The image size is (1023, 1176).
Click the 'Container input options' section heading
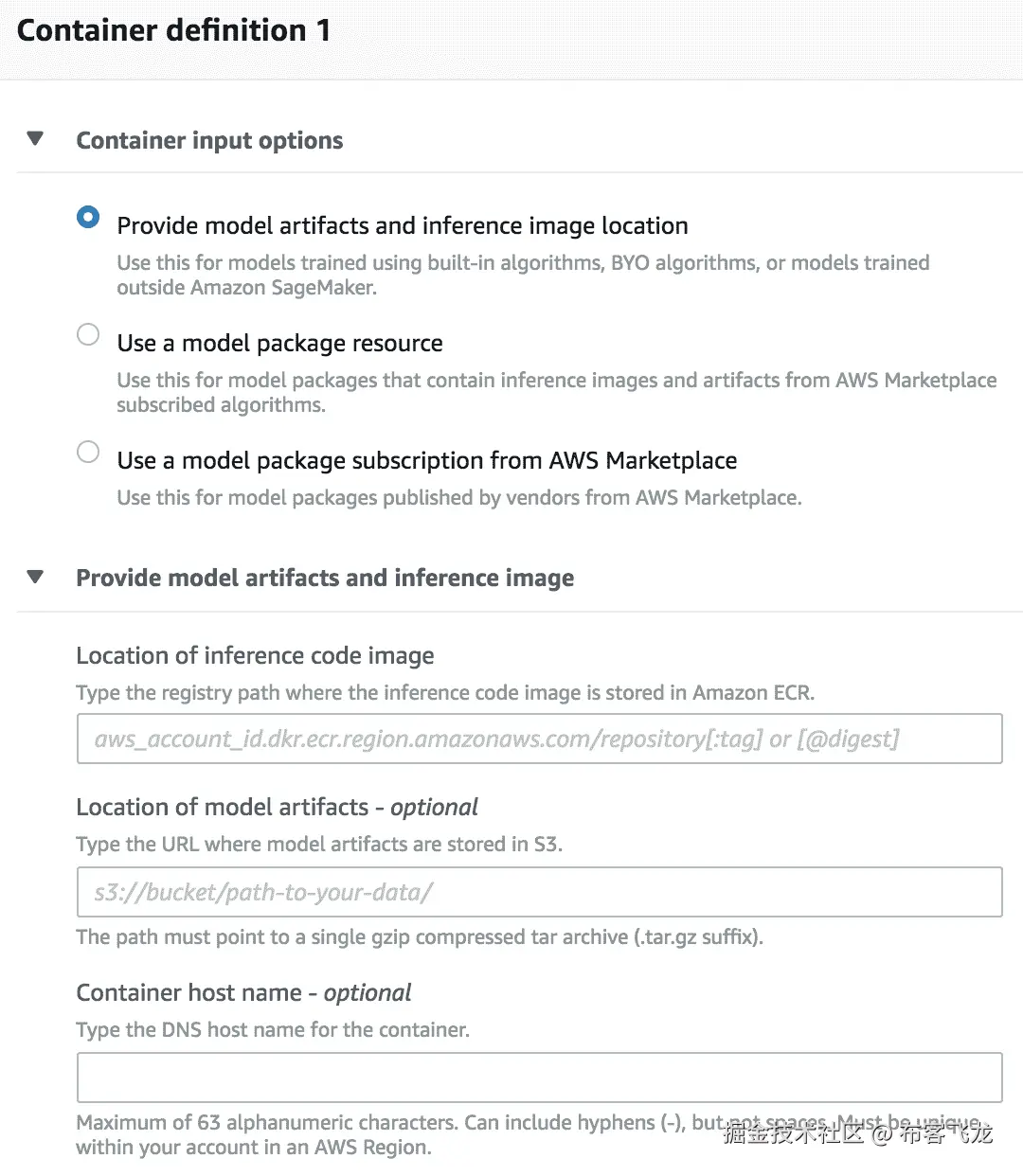click(209, 140)
